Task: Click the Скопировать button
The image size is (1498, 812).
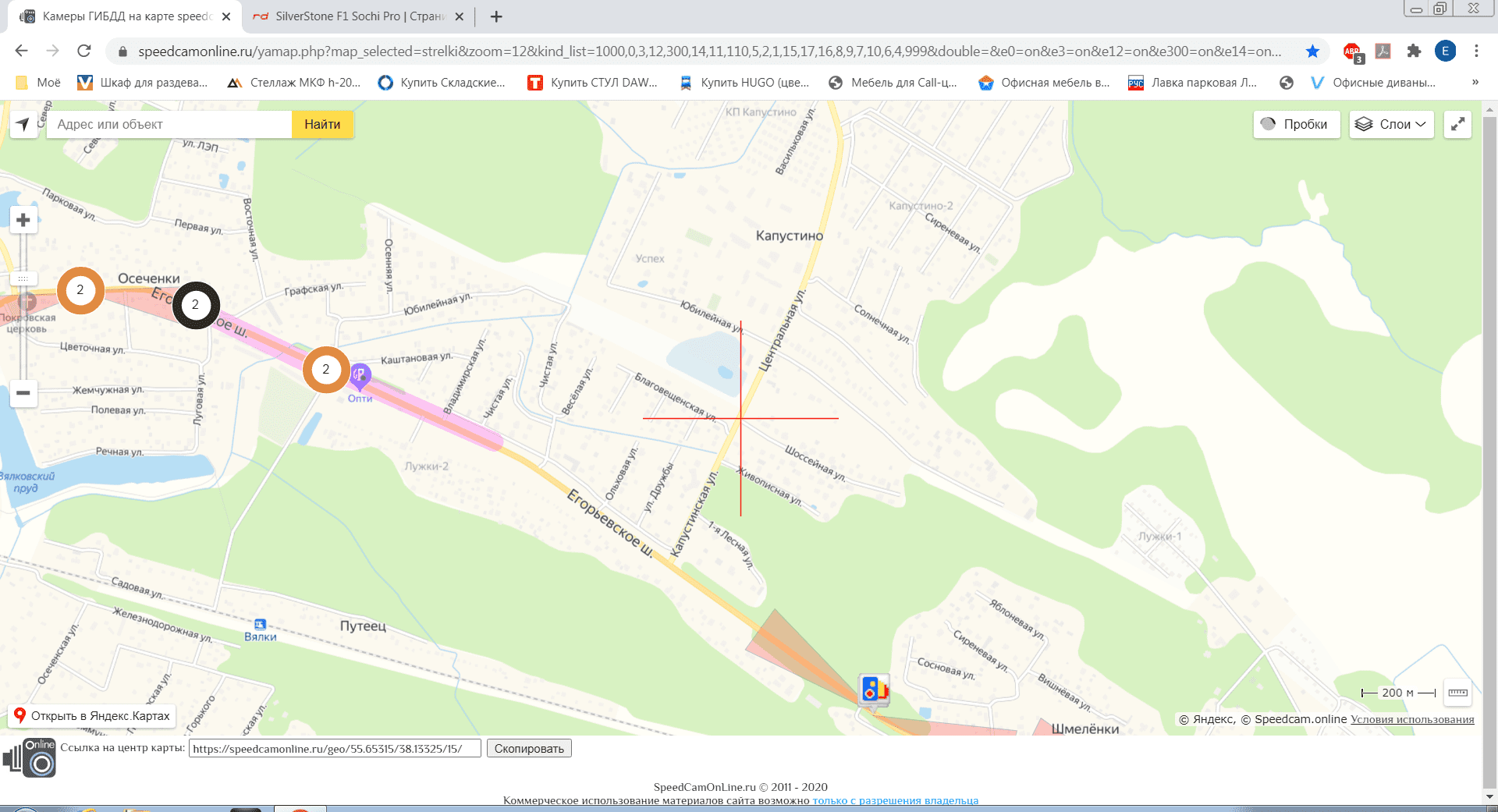Action: coord(529,749)
